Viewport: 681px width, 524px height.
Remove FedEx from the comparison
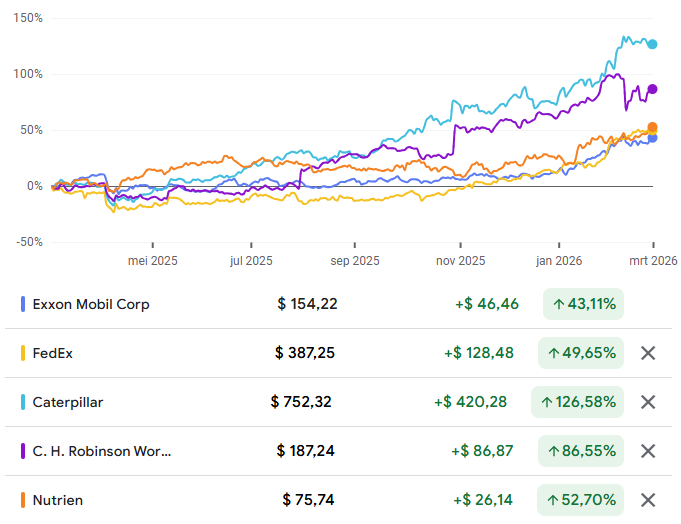pos(648,353)
